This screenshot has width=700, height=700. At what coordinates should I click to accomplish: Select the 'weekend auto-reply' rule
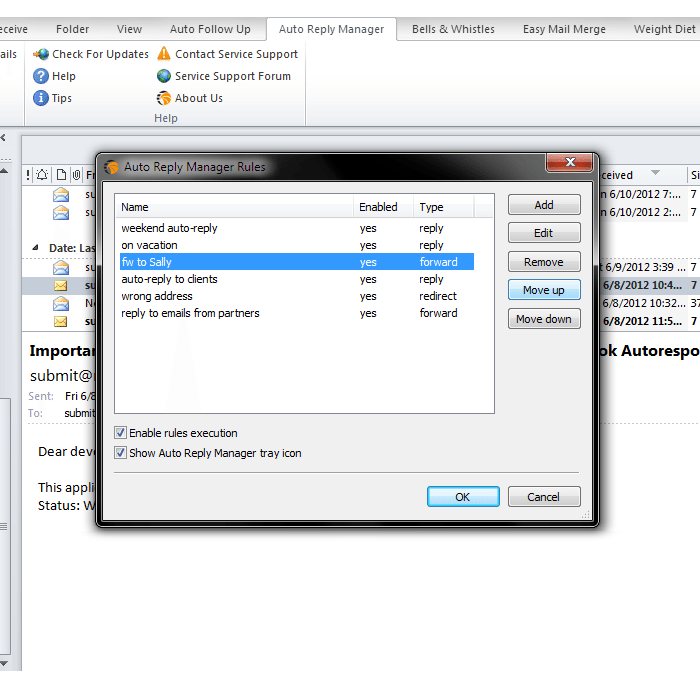pos(297,228)
